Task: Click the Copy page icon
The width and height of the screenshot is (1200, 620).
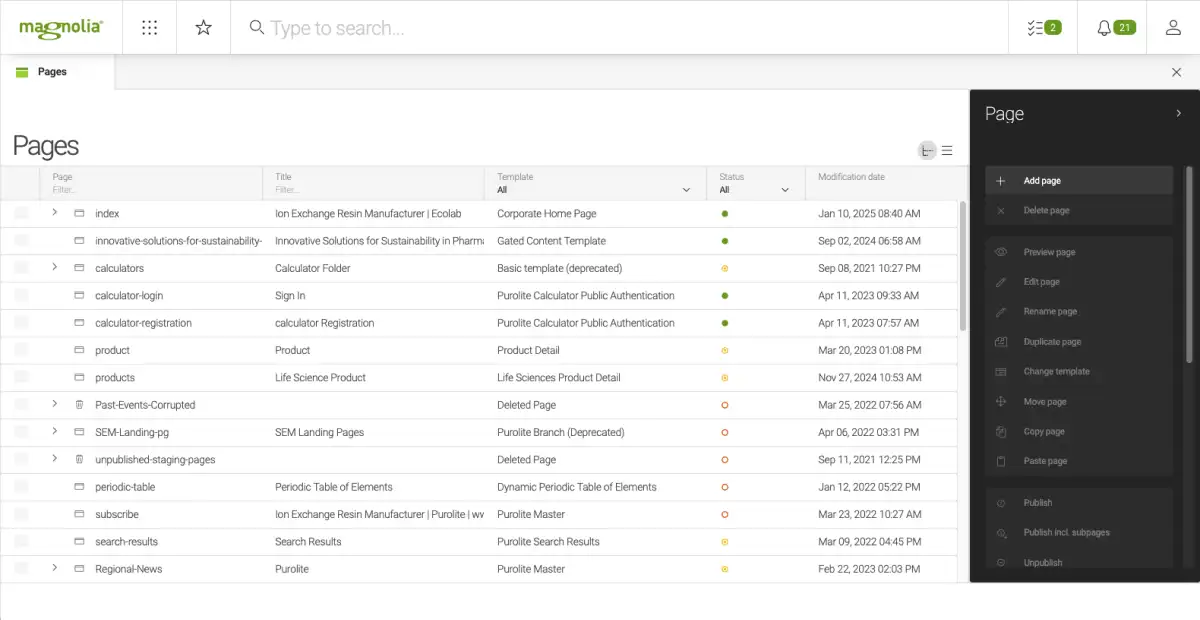Action: pos(1001,432)
